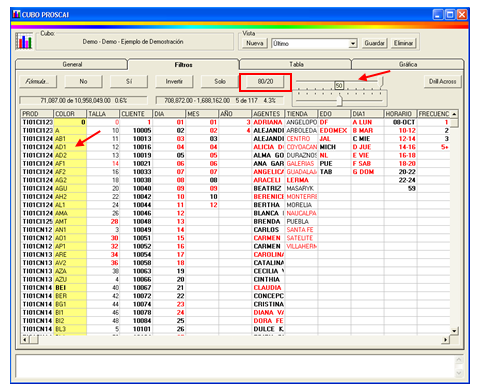Select CLAUDIA in the AGENTES column
Viewport: 483px width, 392px height.
[x=268, y=287]
